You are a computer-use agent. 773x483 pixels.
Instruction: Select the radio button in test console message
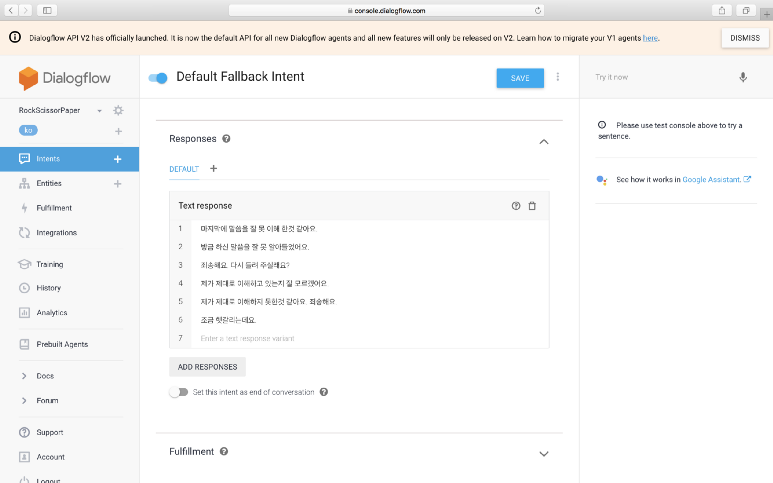click(602, 125)
